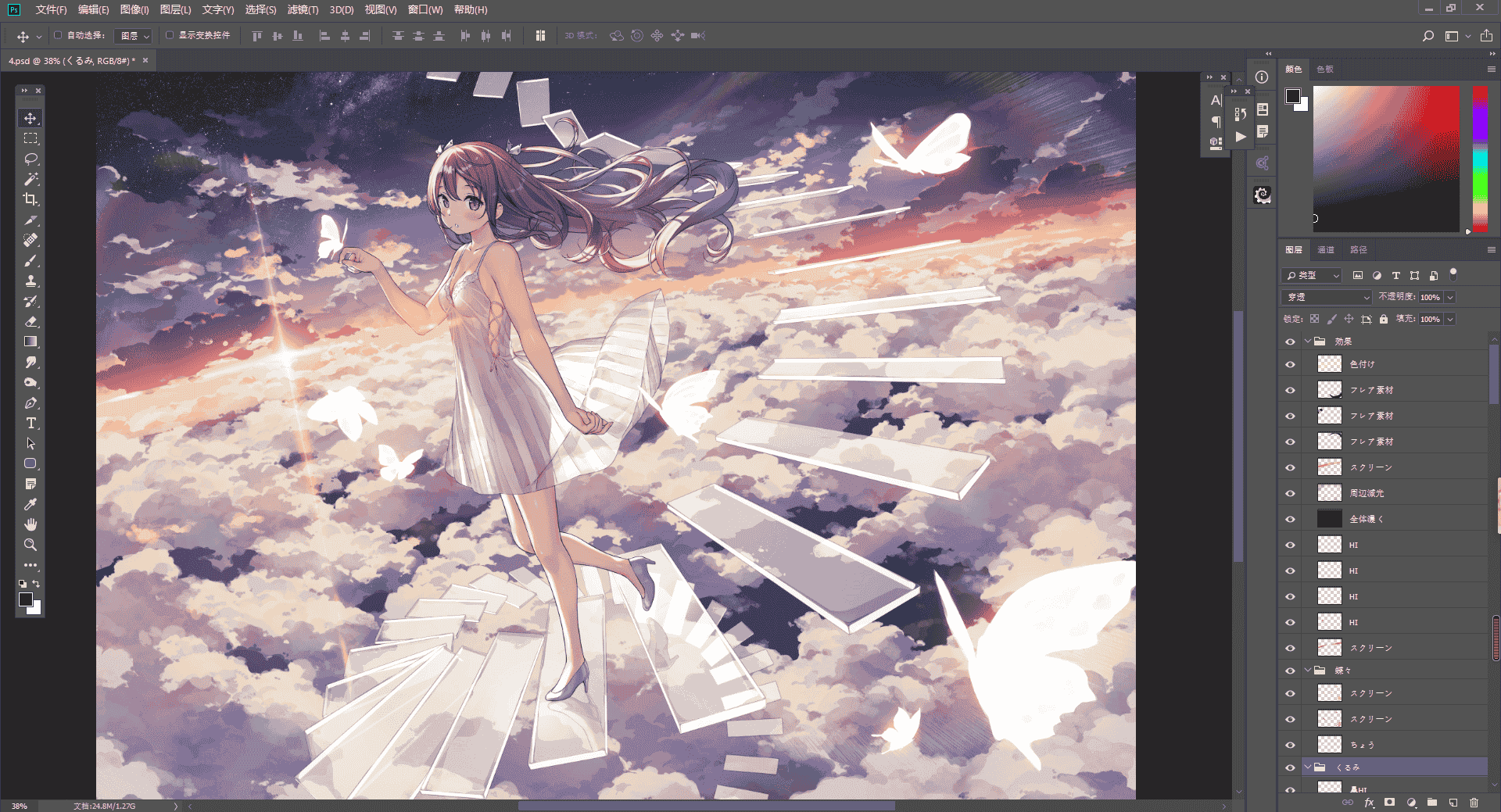The height and width of the screenshot is (812, 1501).
Task: Collapse the 効果 layer group
Action: 1308,342
